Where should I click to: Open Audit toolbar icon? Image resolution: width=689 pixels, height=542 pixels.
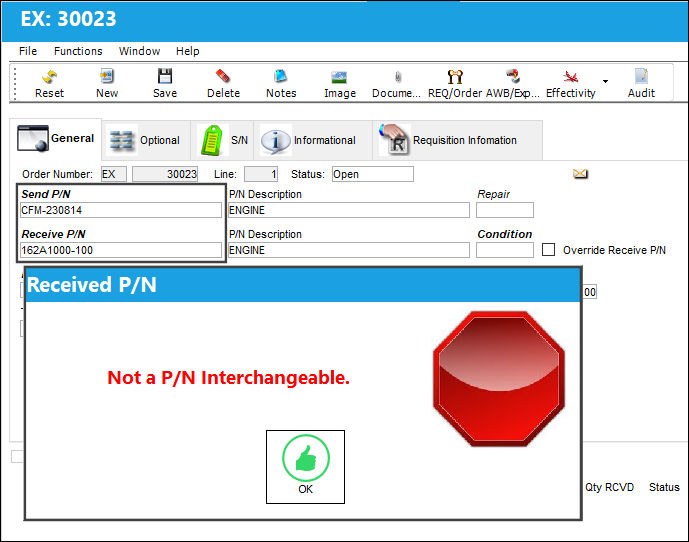pos(641,83)
